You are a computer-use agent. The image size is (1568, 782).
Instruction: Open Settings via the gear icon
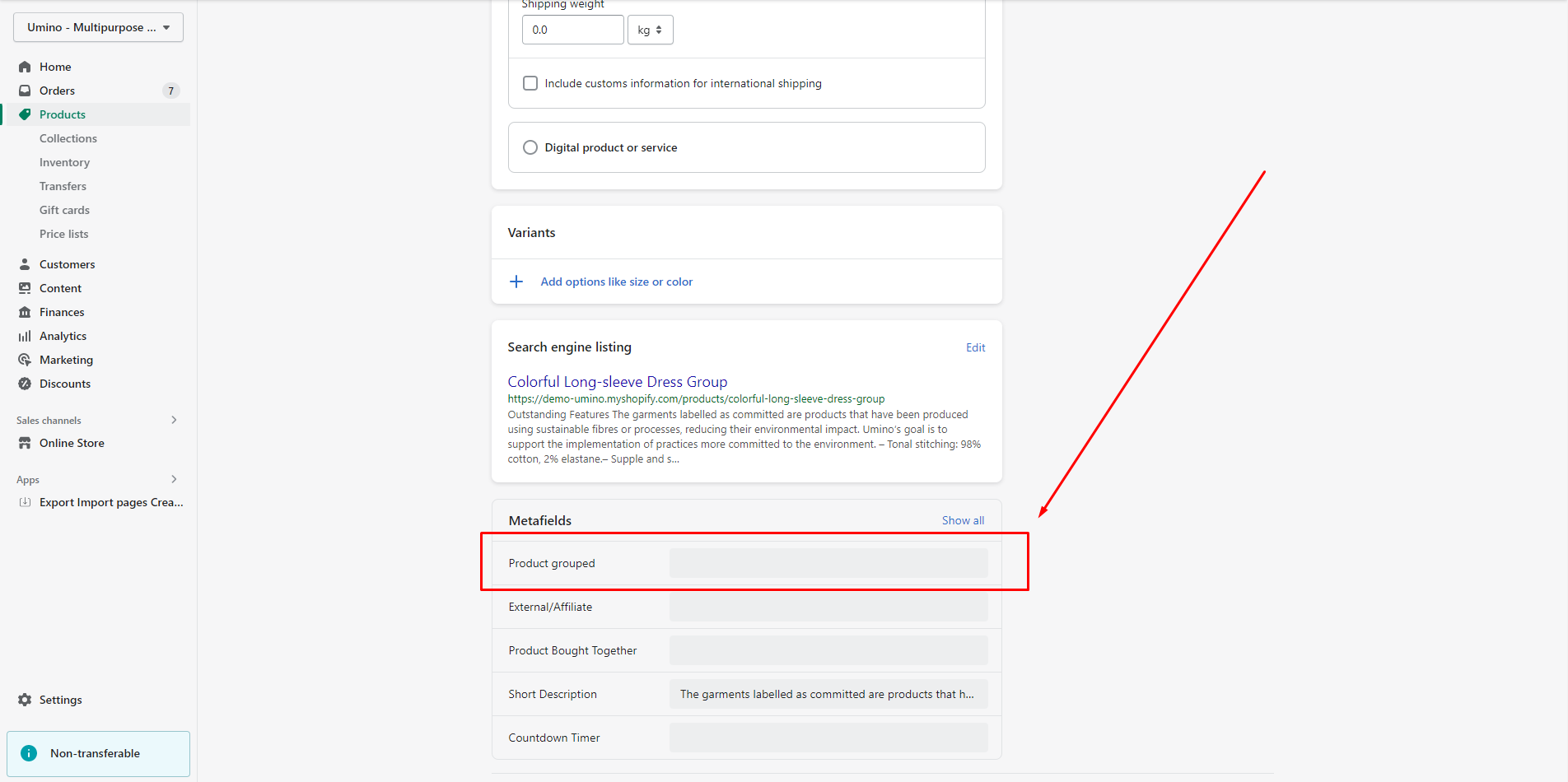point(25,700)
